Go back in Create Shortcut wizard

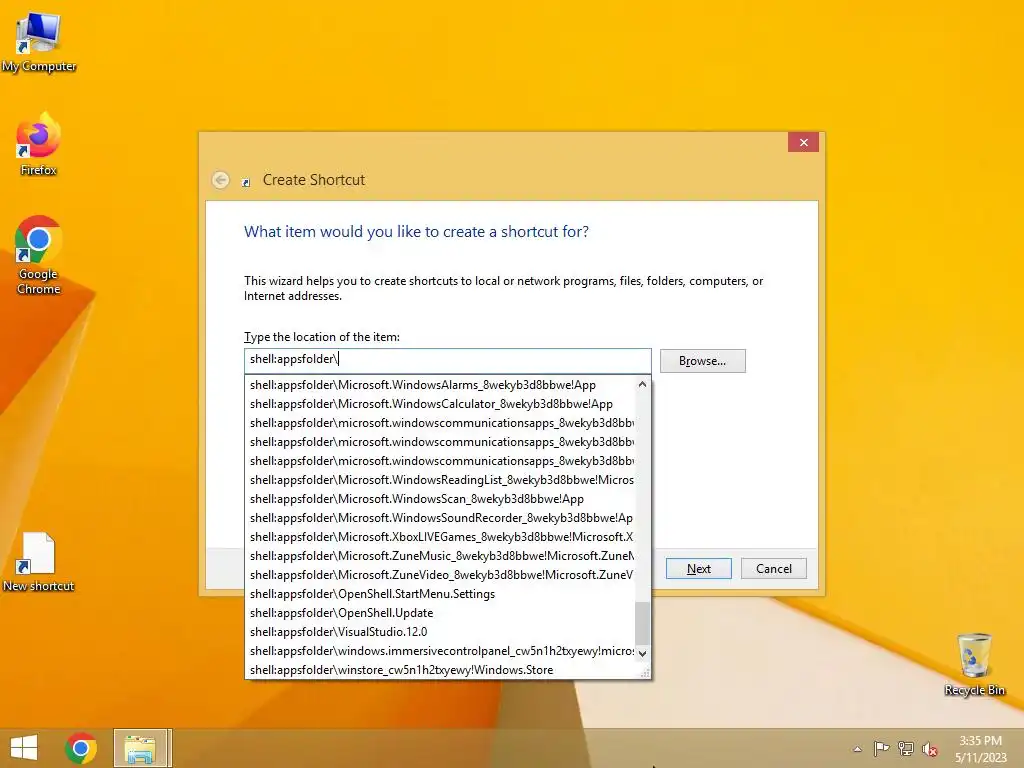pos(221,180)
